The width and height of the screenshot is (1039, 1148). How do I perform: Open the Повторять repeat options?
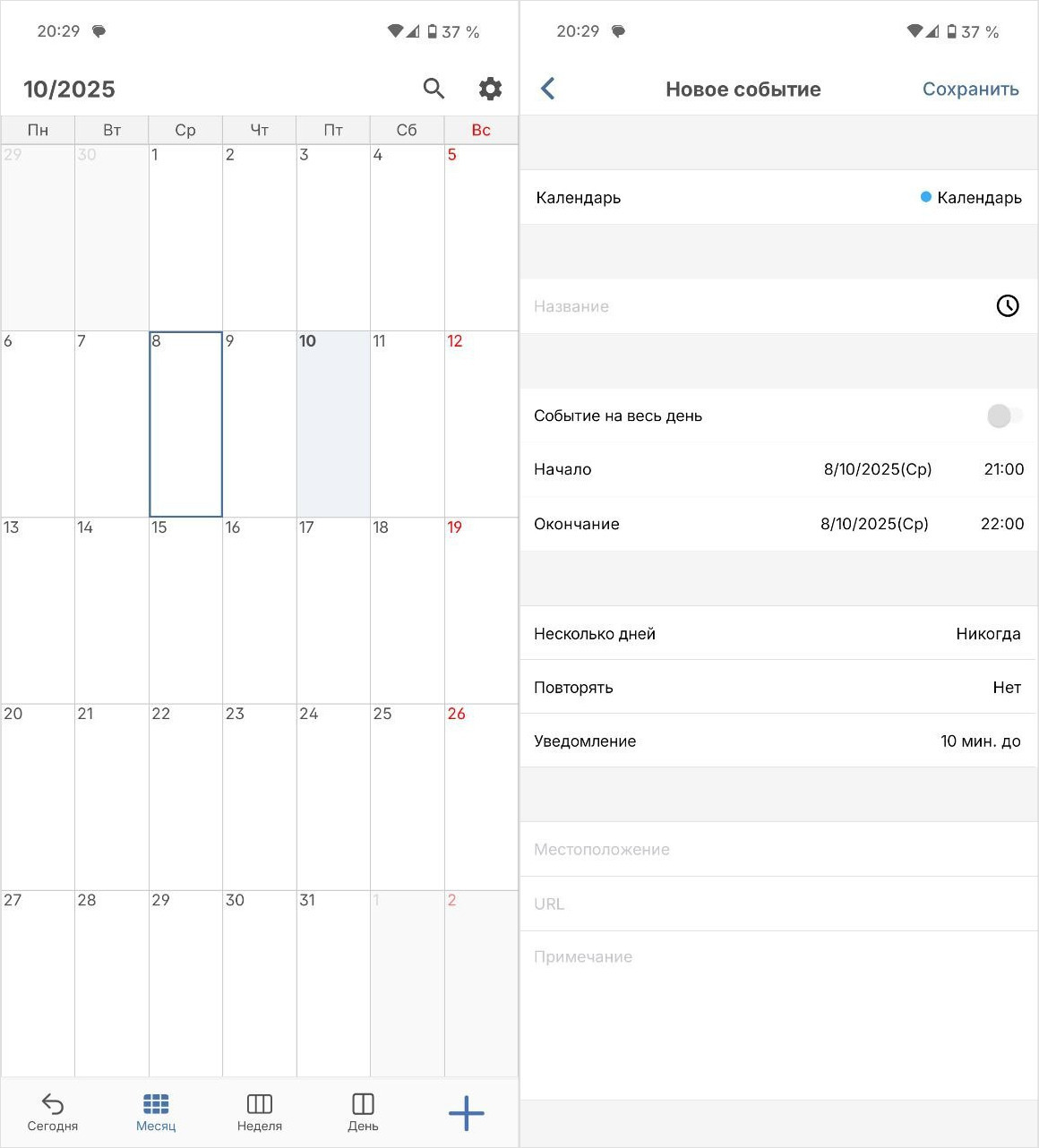point(777,687)
